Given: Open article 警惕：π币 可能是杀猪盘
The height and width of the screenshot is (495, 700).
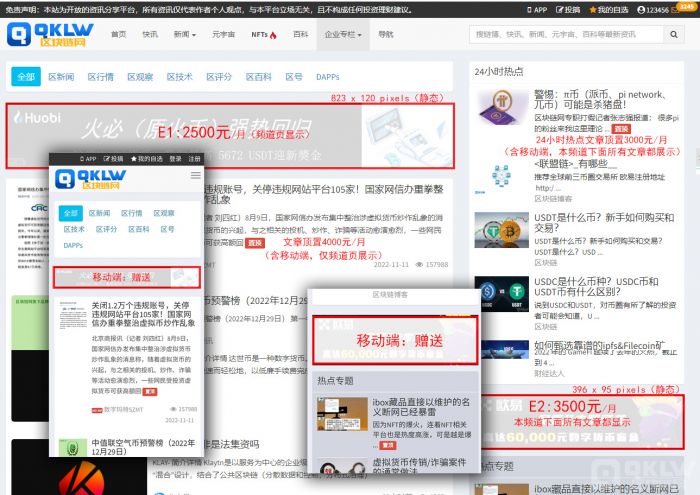Looking at the screenshot, I should (x=600, y=100).
